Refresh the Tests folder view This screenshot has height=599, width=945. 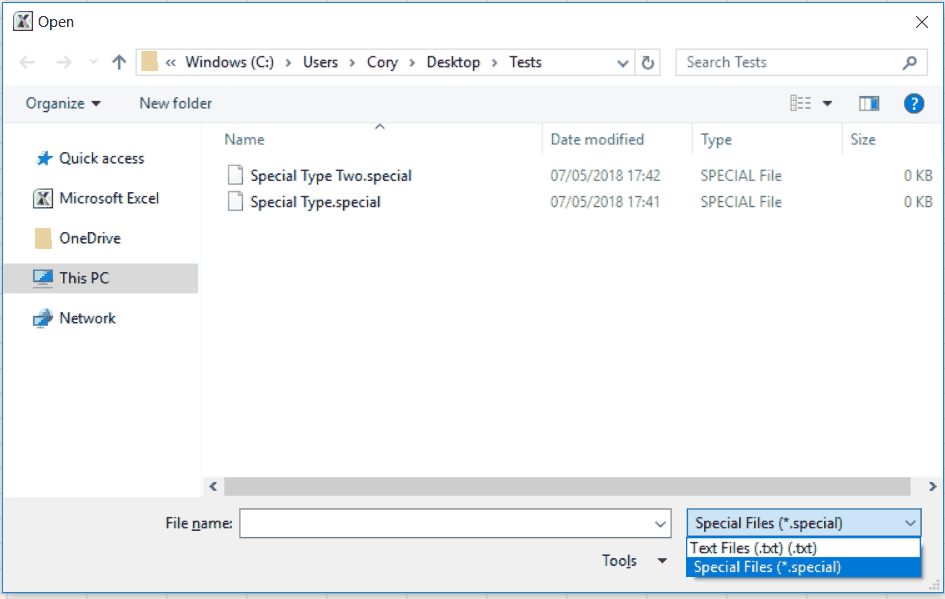click(x=648, y=62)
